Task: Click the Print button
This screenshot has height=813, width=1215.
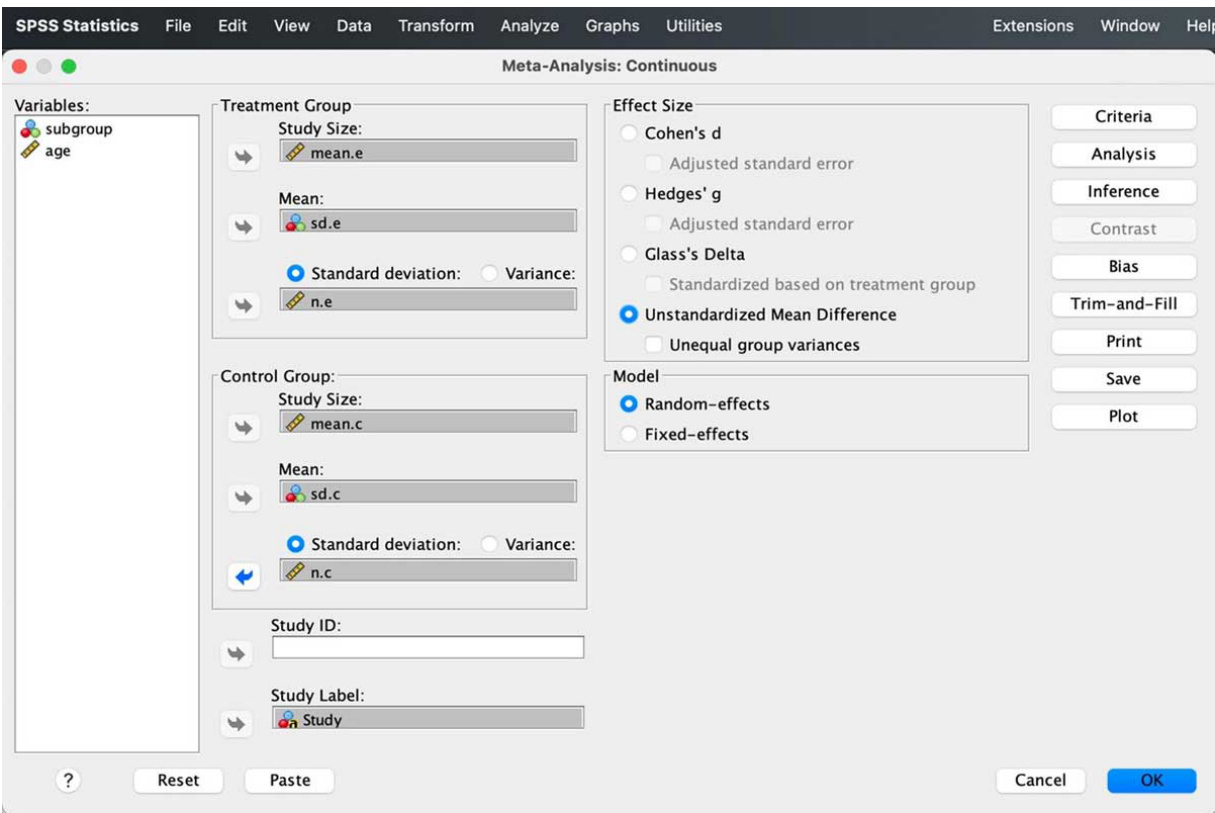Action: [1123, 342]
